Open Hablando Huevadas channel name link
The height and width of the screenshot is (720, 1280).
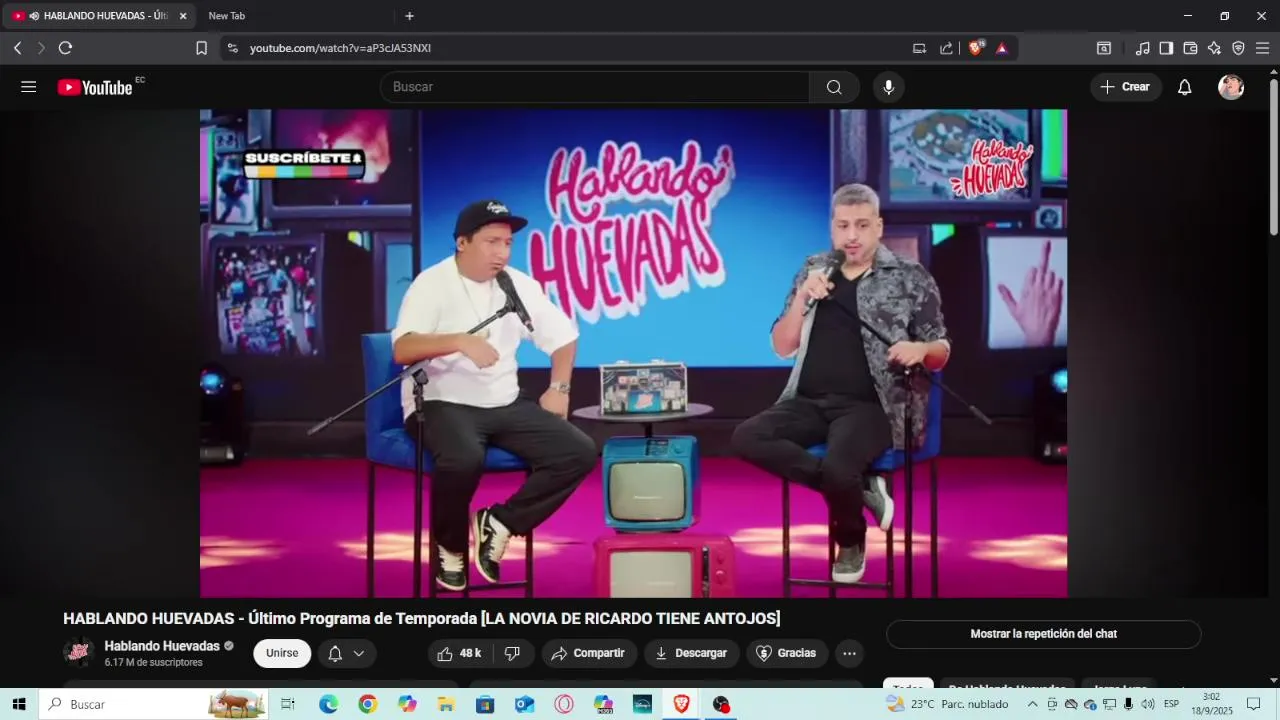162,646
